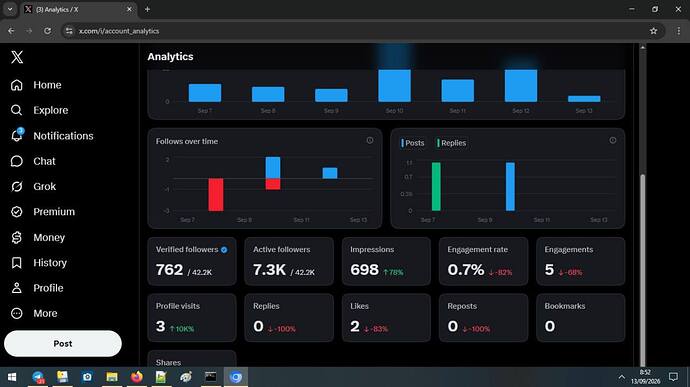
Task: Open Premium in the sidebar
Action: 43,212
